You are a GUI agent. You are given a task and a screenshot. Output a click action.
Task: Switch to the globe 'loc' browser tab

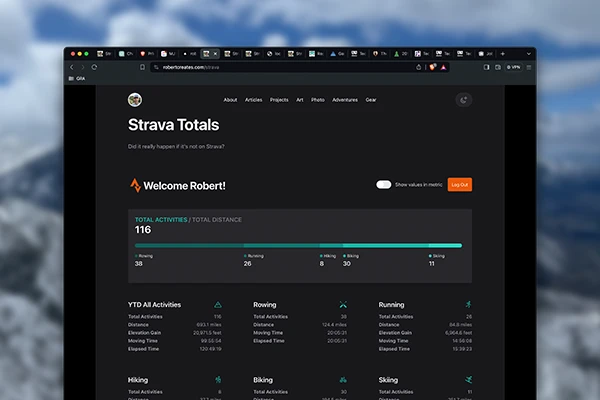(274, 54)
